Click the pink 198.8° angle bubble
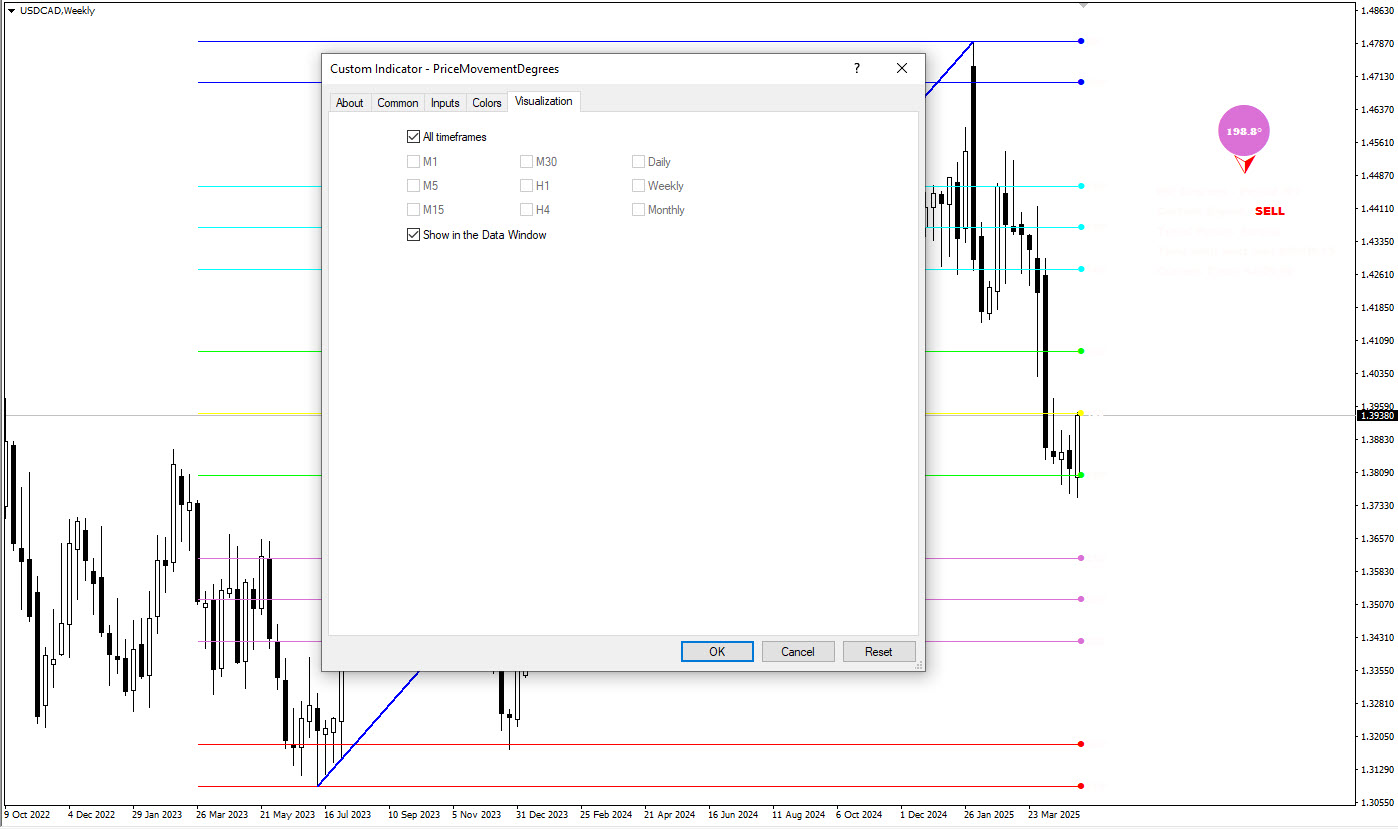Screen dimensions: 1398x829 [x=1244, y=130]
